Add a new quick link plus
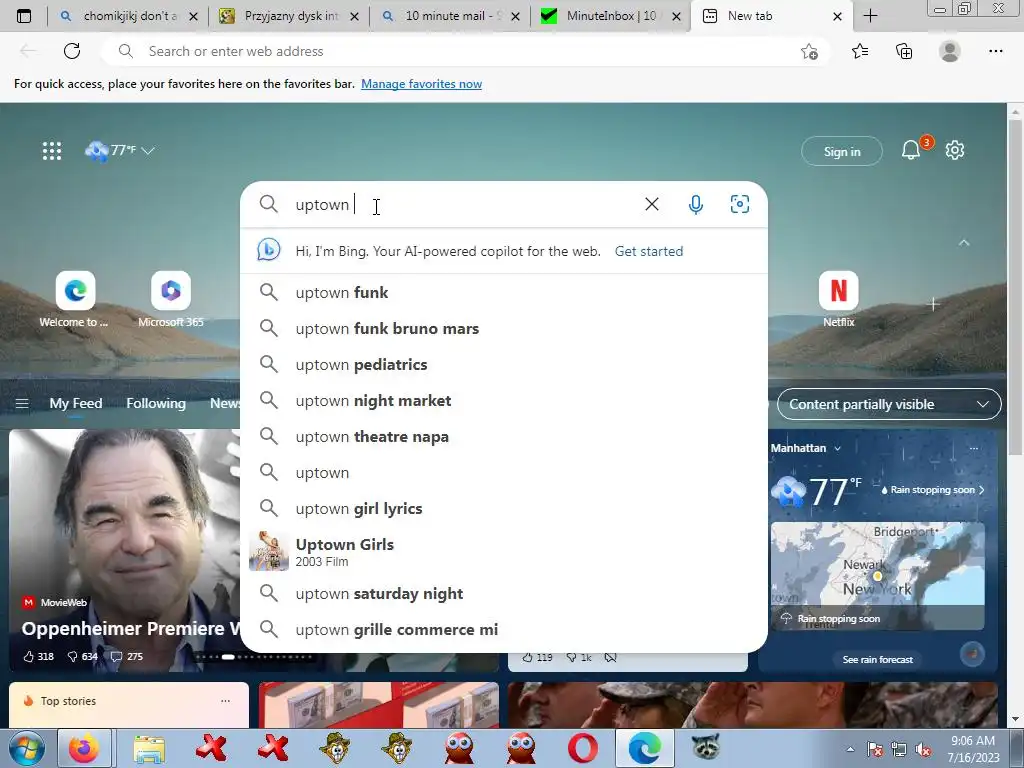Viewport: 1024px width, 768px height. pyautogui.click(x=933, y=304)
